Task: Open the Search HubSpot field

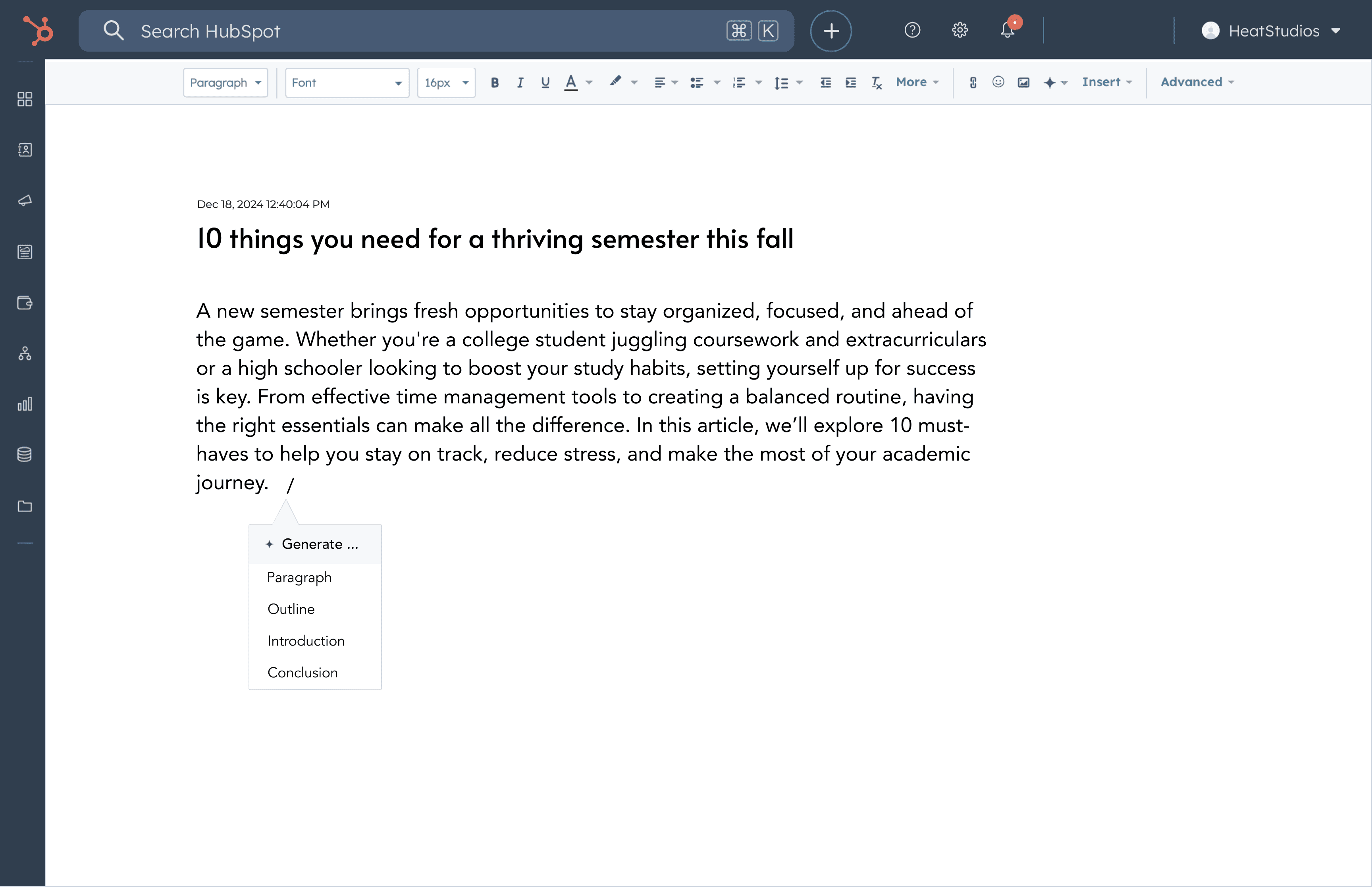Action: tap(436, 31)
